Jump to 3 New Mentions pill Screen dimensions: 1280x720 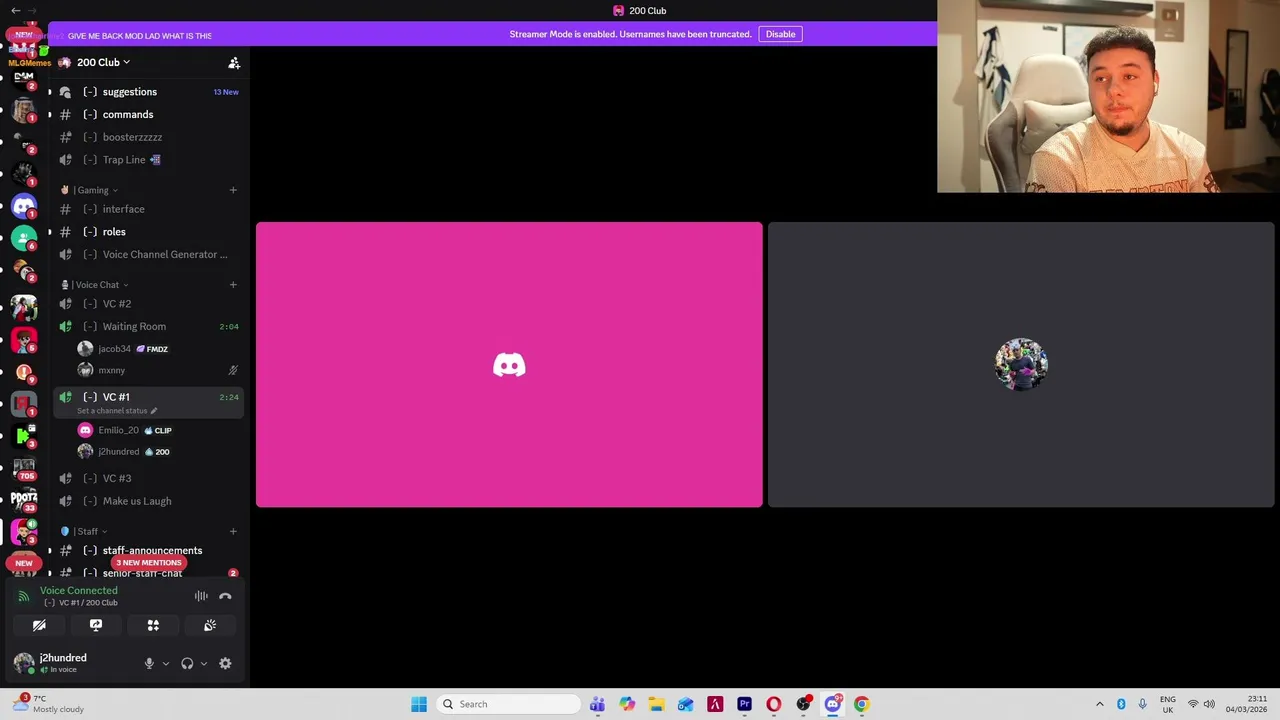pos(148,563)
